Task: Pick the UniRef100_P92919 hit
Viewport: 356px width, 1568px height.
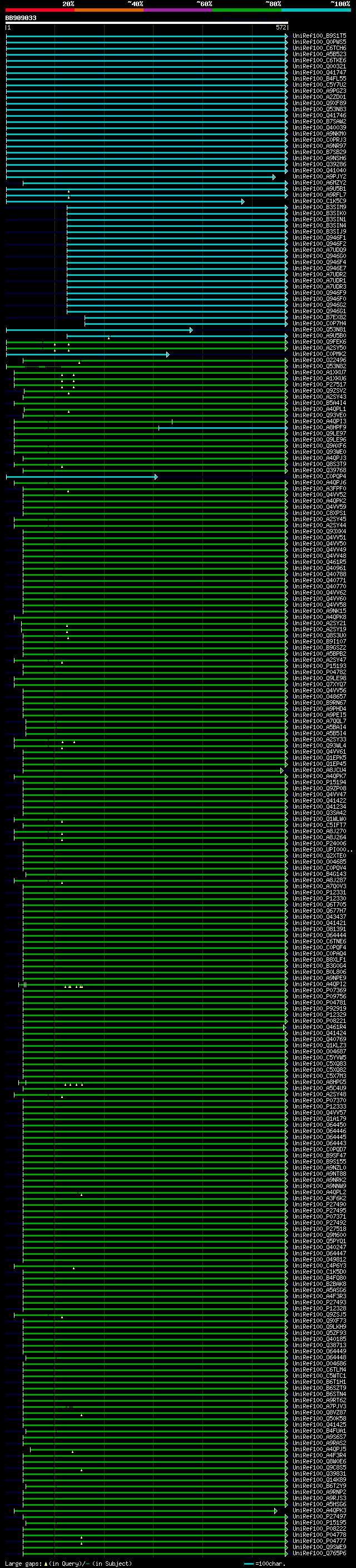Action: pyautogui.click(x=319, y=1009)
